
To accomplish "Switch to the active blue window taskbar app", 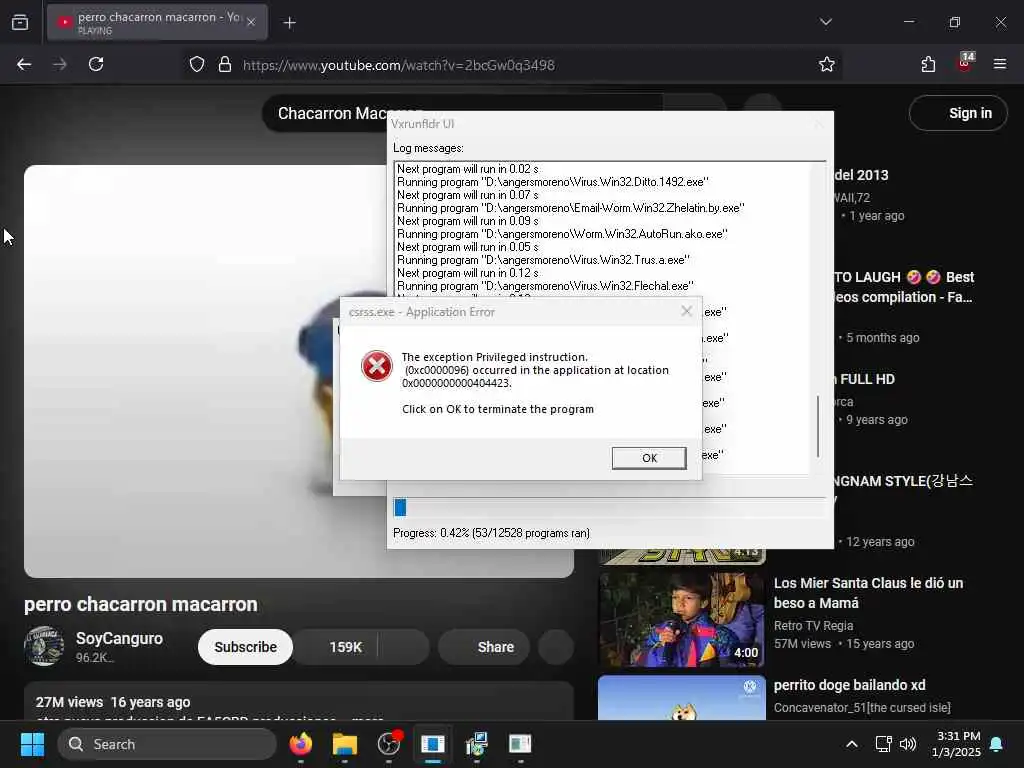I will [x=432, y=744].
